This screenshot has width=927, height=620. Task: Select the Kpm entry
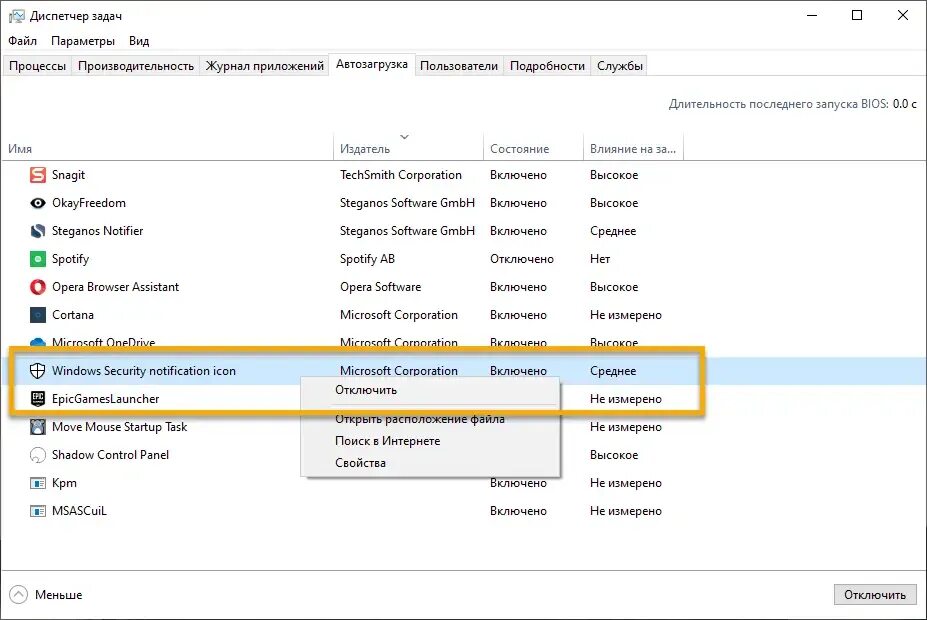[64, 483]
